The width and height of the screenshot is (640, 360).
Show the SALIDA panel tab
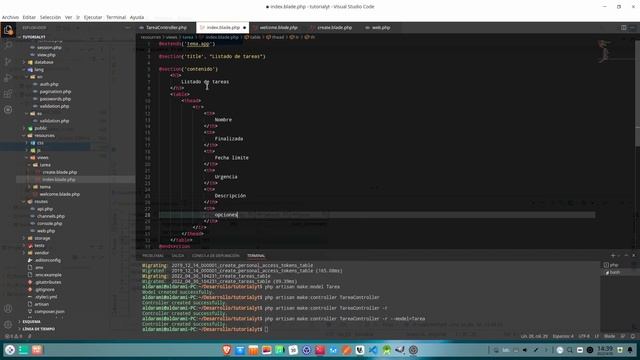tap(178, 256)
